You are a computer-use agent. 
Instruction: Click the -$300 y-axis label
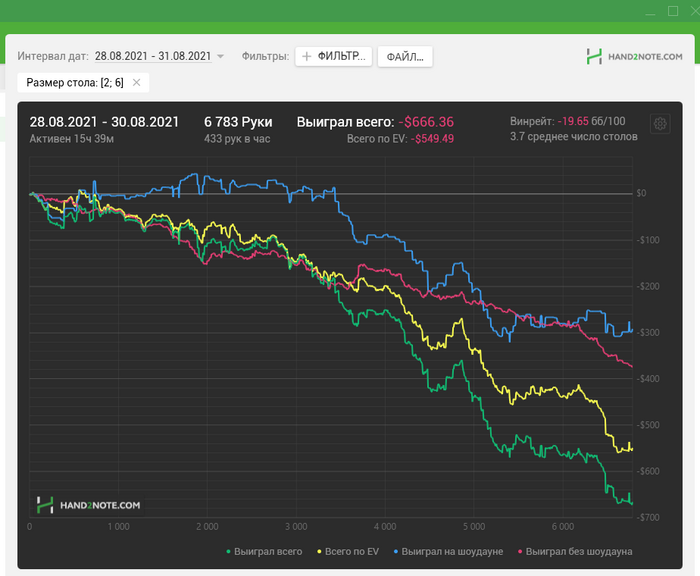648,332
